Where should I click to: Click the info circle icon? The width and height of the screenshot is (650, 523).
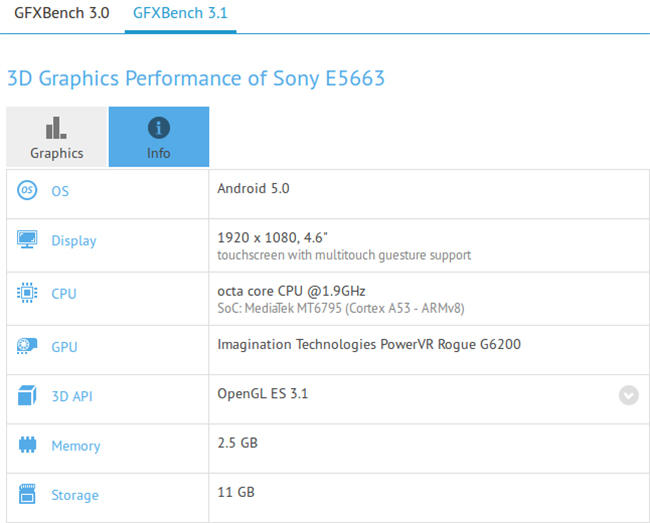tap(159, 128)
